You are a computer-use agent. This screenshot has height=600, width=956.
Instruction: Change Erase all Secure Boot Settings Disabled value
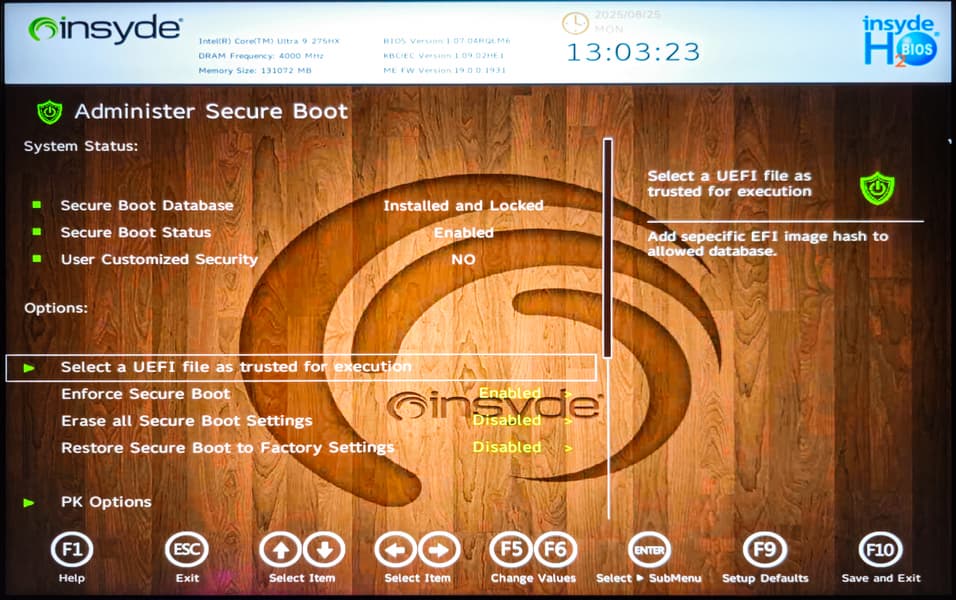pyautogui.click(x=507, y=420)
